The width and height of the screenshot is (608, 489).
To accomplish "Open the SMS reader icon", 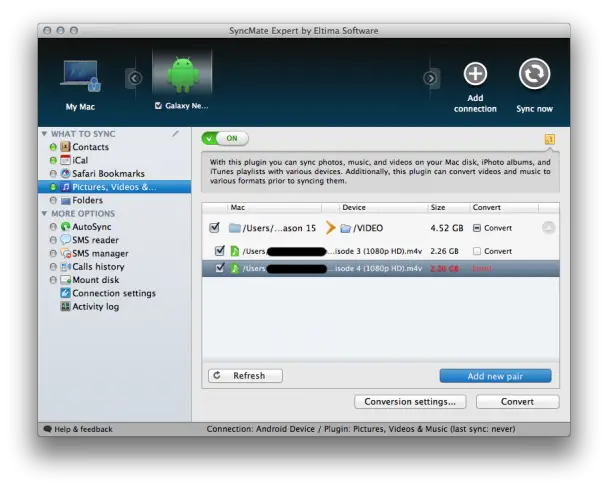I will click(x=66, y=240).
